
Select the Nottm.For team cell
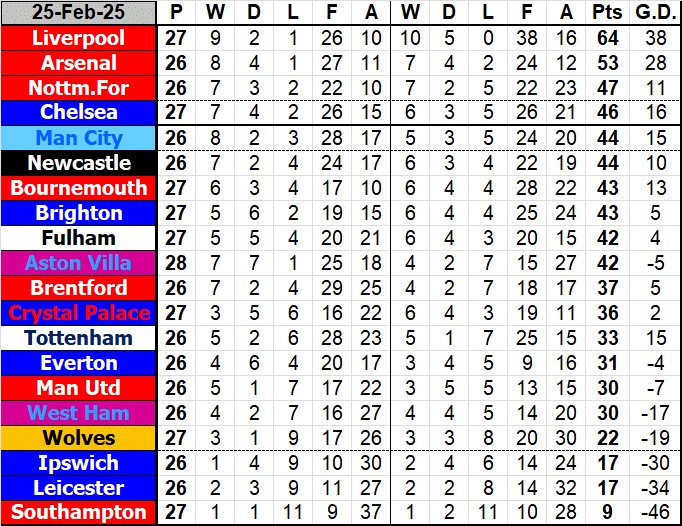(x=78, y=88)
